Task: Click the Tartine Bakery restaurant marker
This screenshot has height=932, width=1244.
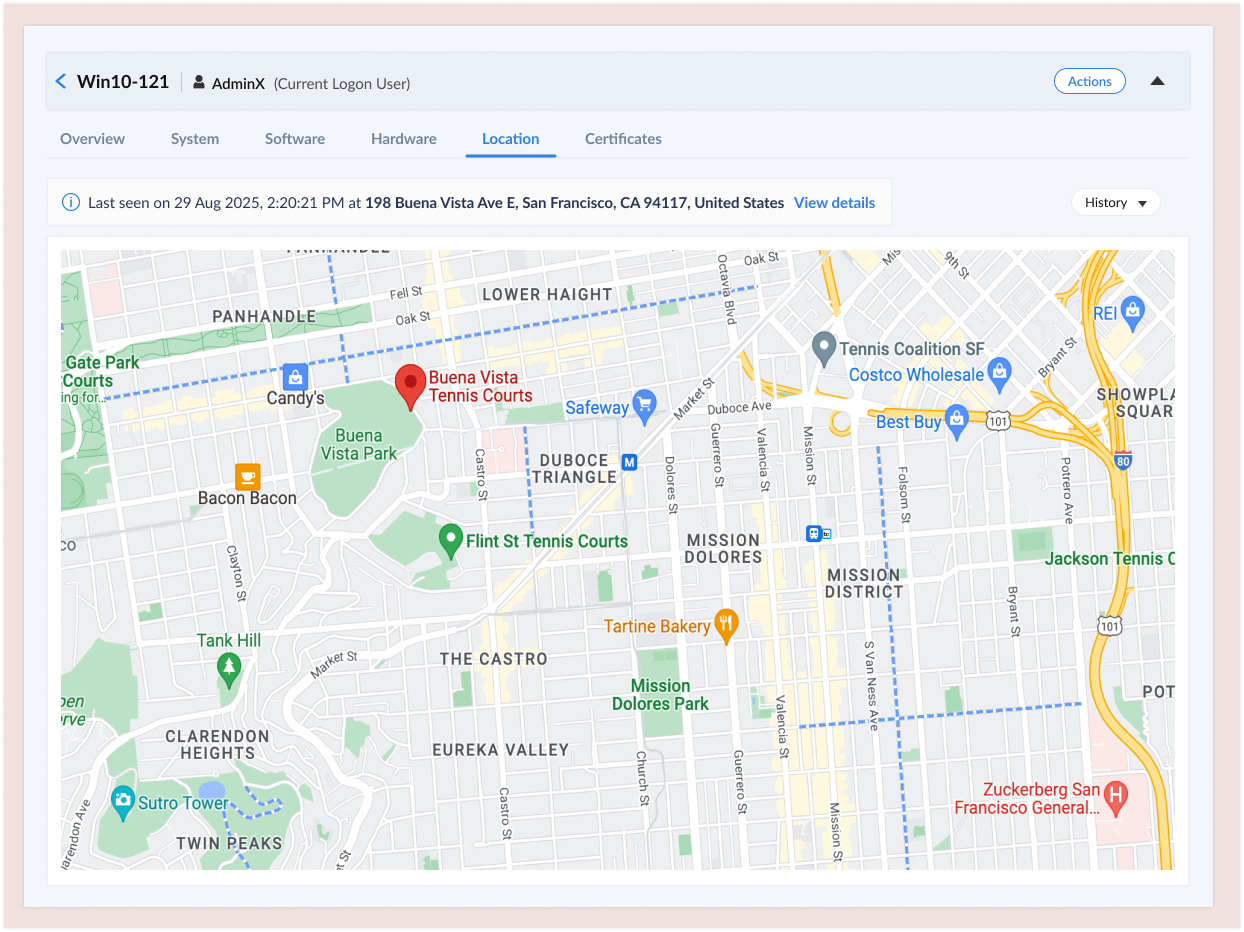Action: (x=727, y=626)
